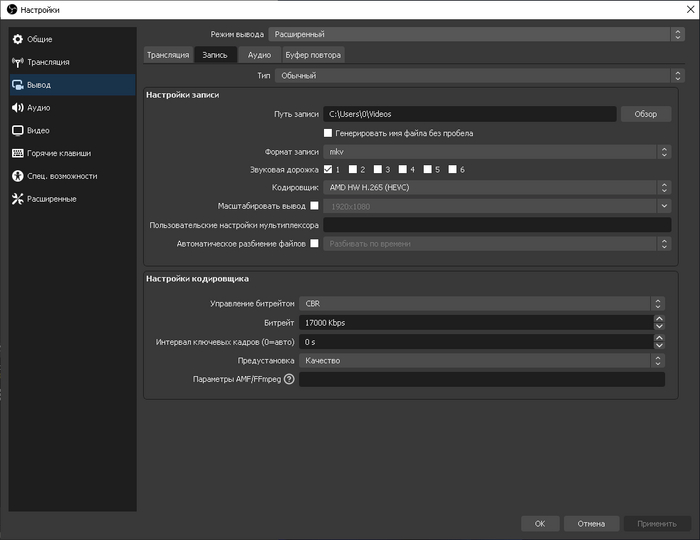Open Горячие клавиши keyboard icon

[x=18, y=153]
